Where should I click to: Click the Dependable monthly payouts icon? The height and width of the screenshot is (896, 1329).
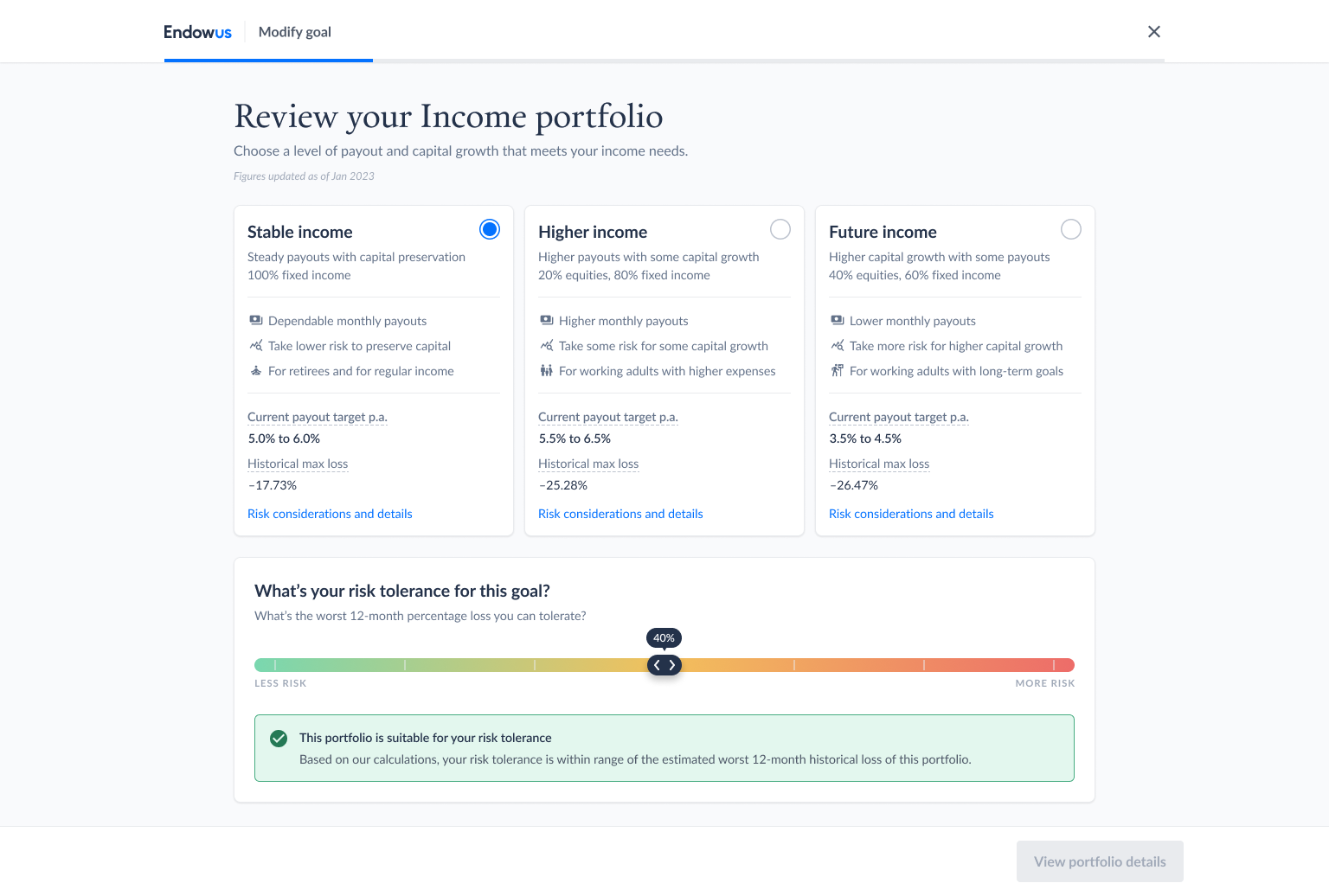(x=256, y=321)
